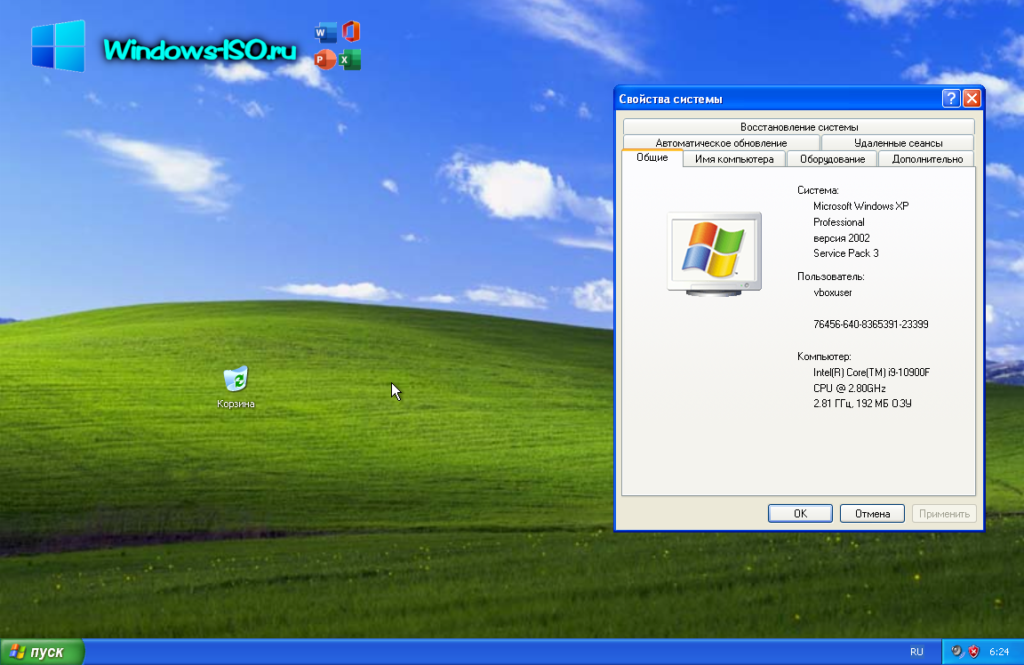The height and width of the screenshot is (665, 1024).
Task: Click the версия 2002 text
Action: 841,238
